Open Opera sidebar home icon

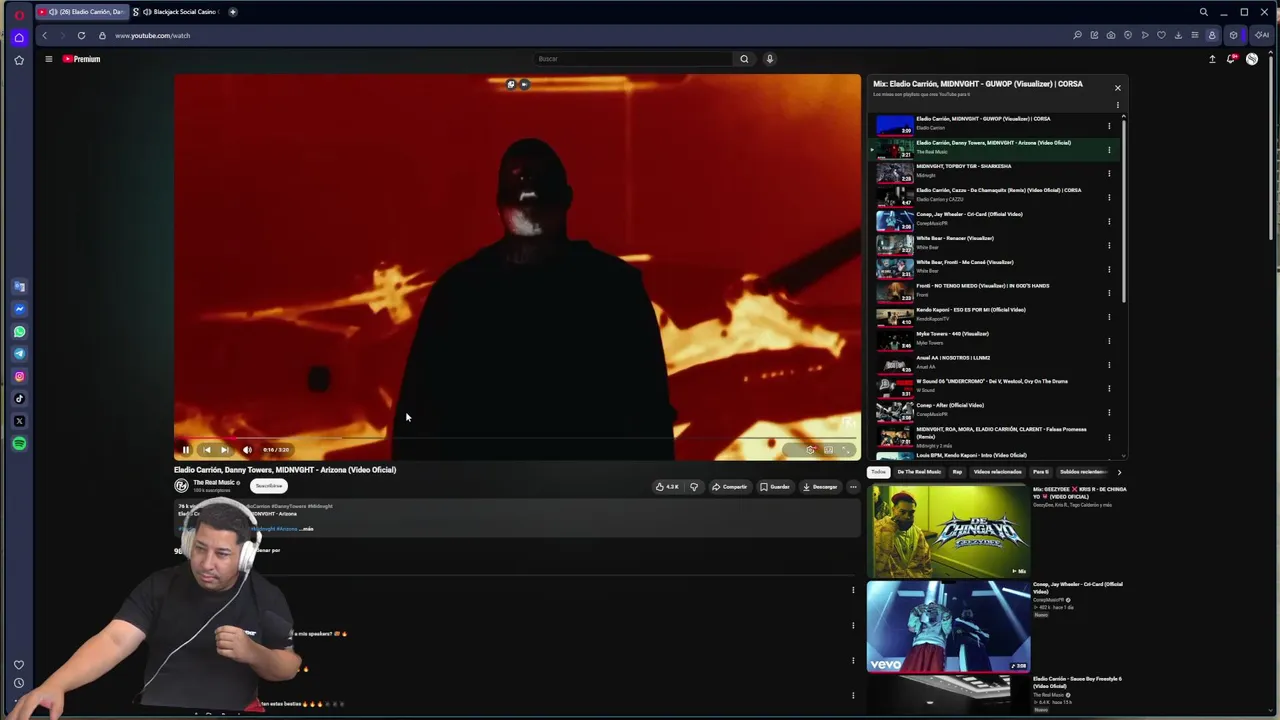coord(19,38)
